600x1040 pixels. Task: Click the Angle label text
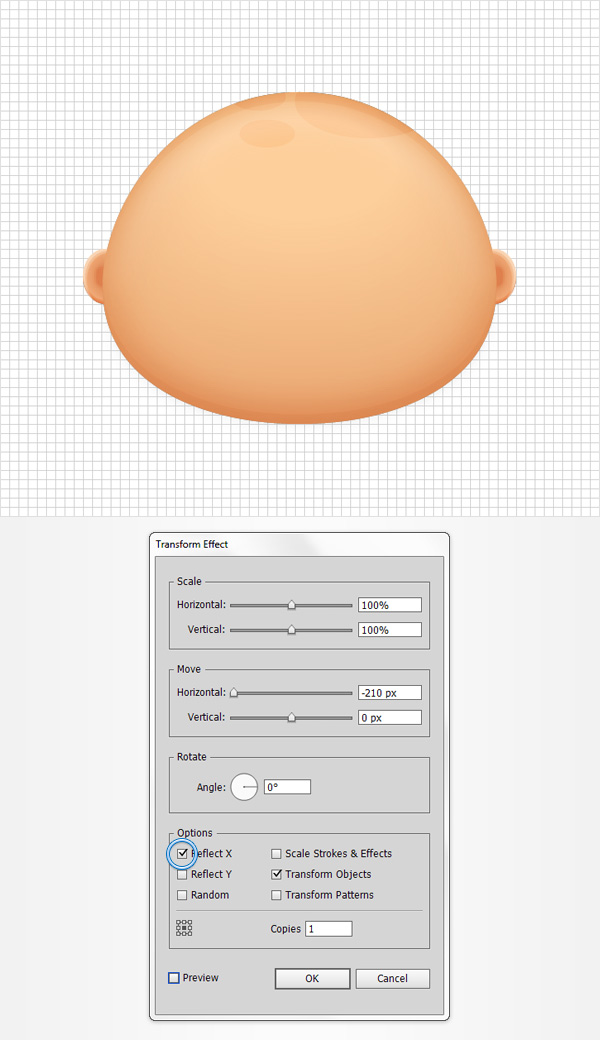click(211, 787)
